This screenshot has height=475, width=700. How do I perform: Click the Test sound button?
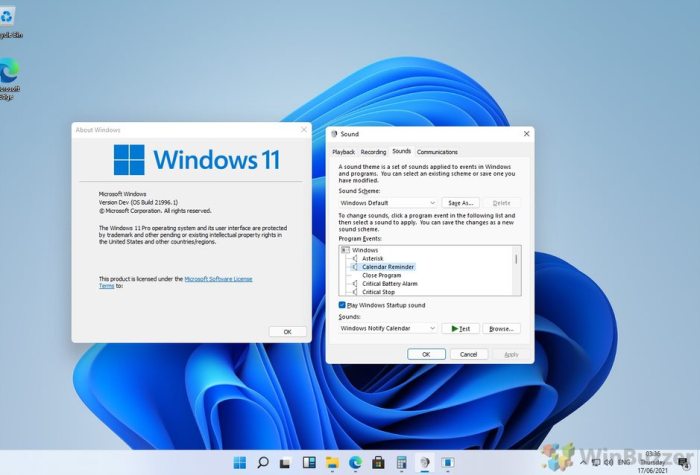pyautogui.click(x=460, y=328)
